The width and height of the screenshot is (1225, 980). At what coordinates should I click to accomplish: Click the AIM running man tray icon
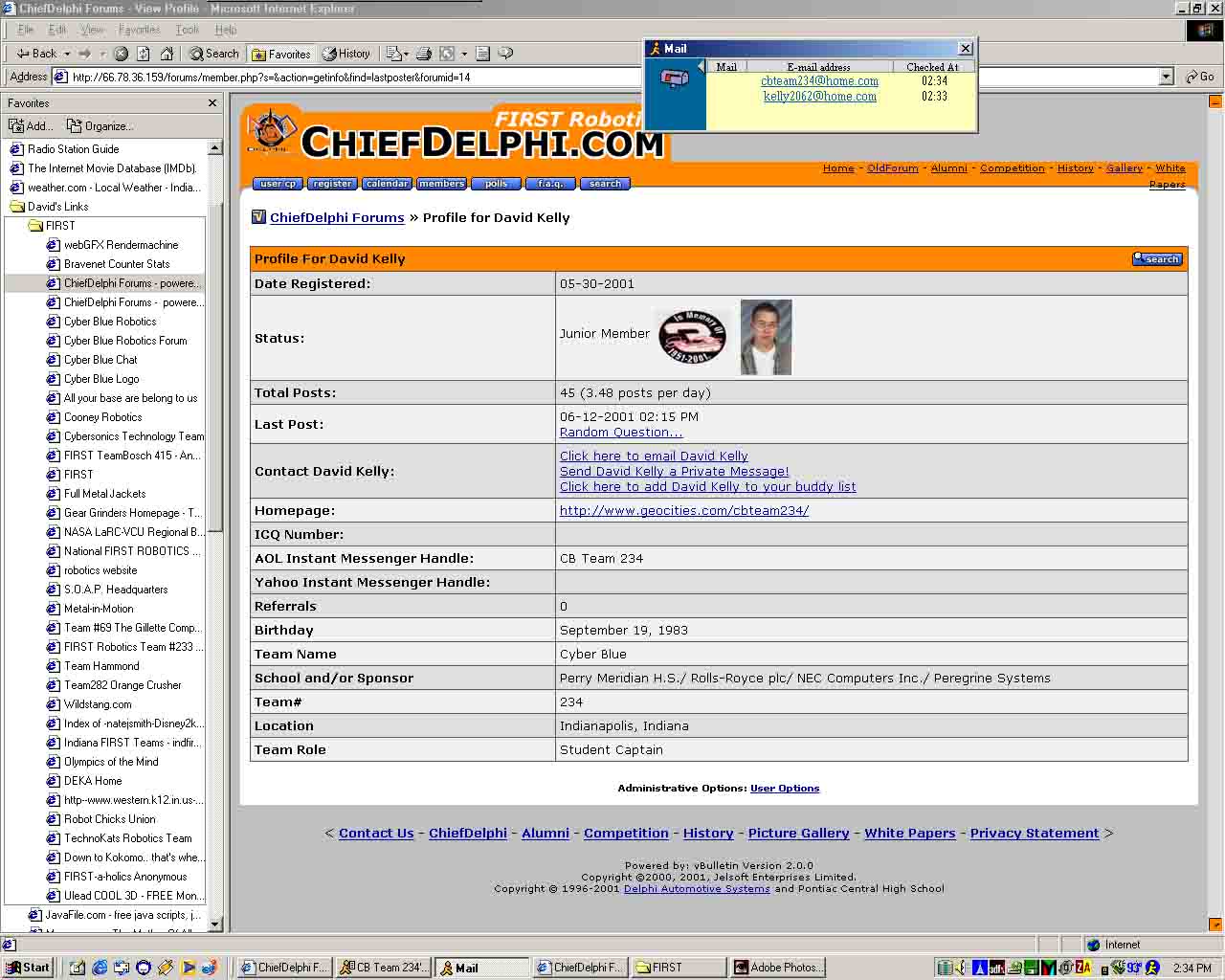tap(1152, 968)
